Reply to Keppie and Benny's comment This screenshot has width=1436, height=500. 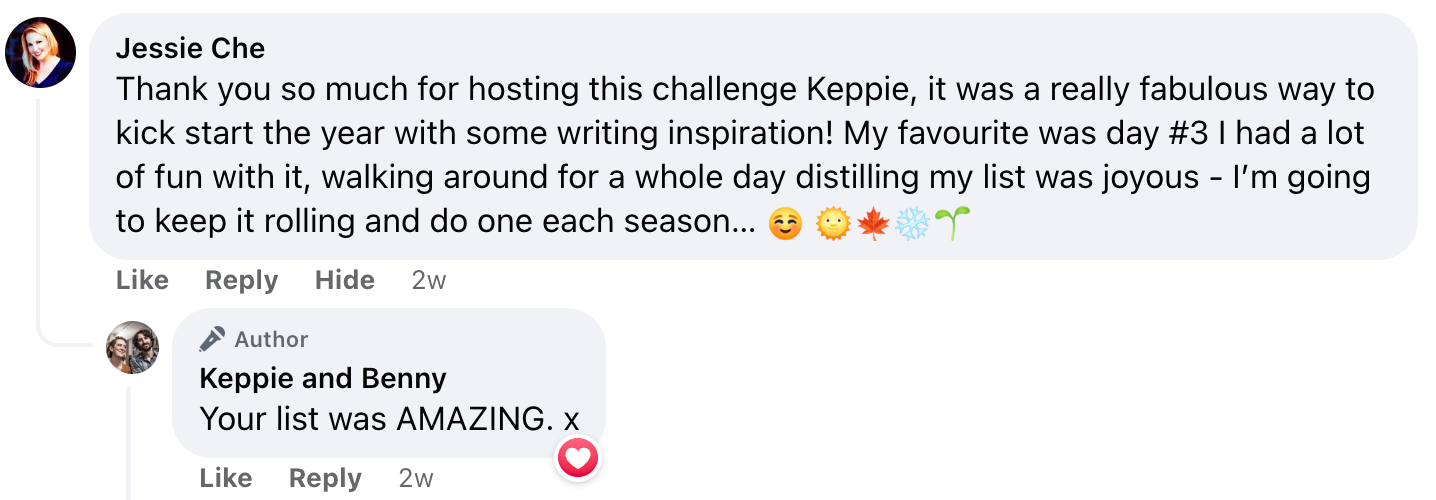tap(325, 479)
